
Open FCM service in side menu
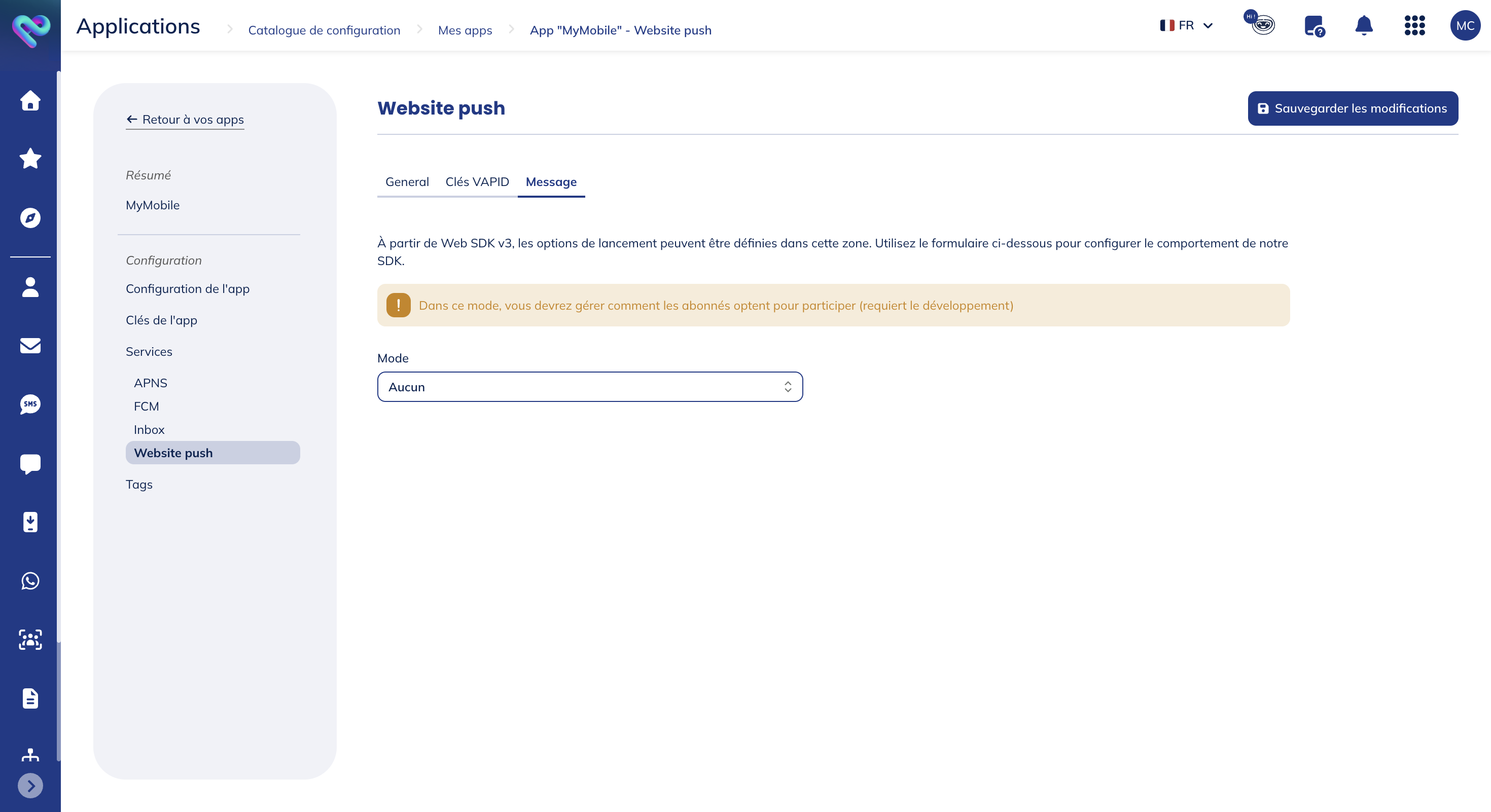[x=146, y=406]
